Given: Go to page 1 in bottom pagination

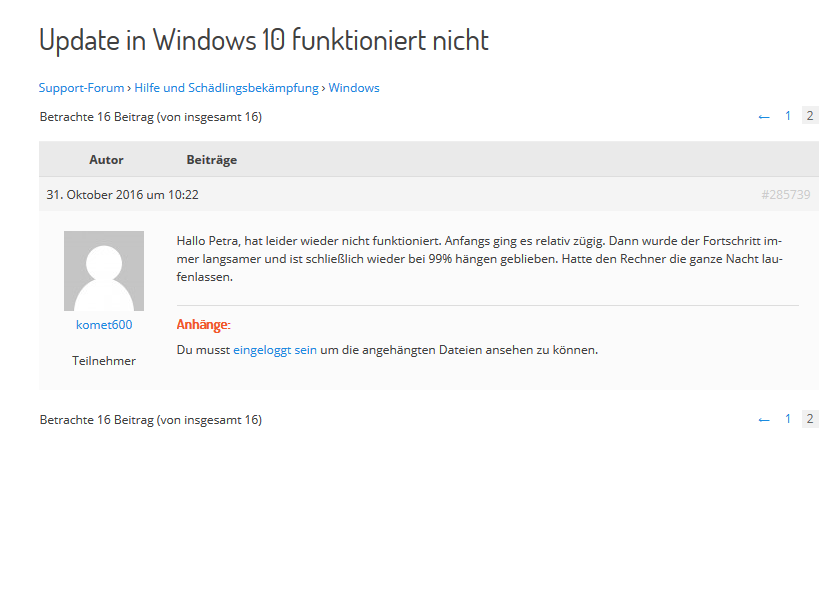Looking at the screenshot, I should click(x=788, y=420).
